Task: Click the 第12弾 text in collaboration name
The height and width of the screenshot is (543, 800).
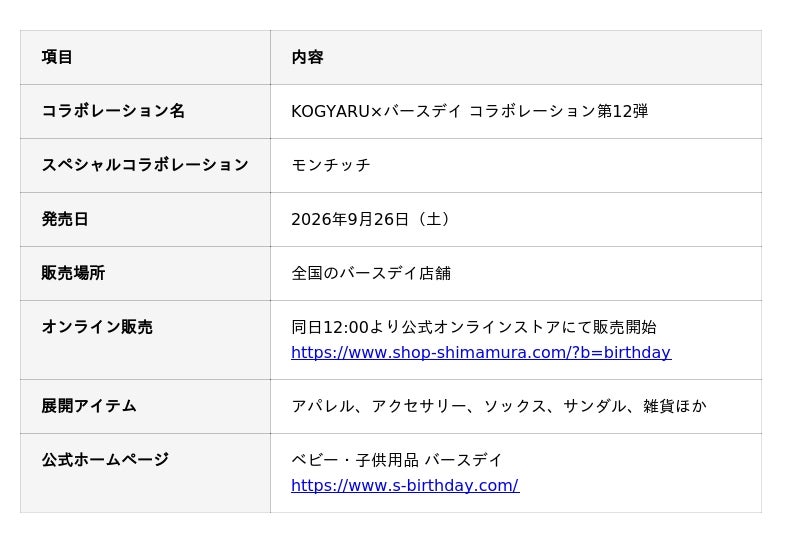Action: point(622,111)
